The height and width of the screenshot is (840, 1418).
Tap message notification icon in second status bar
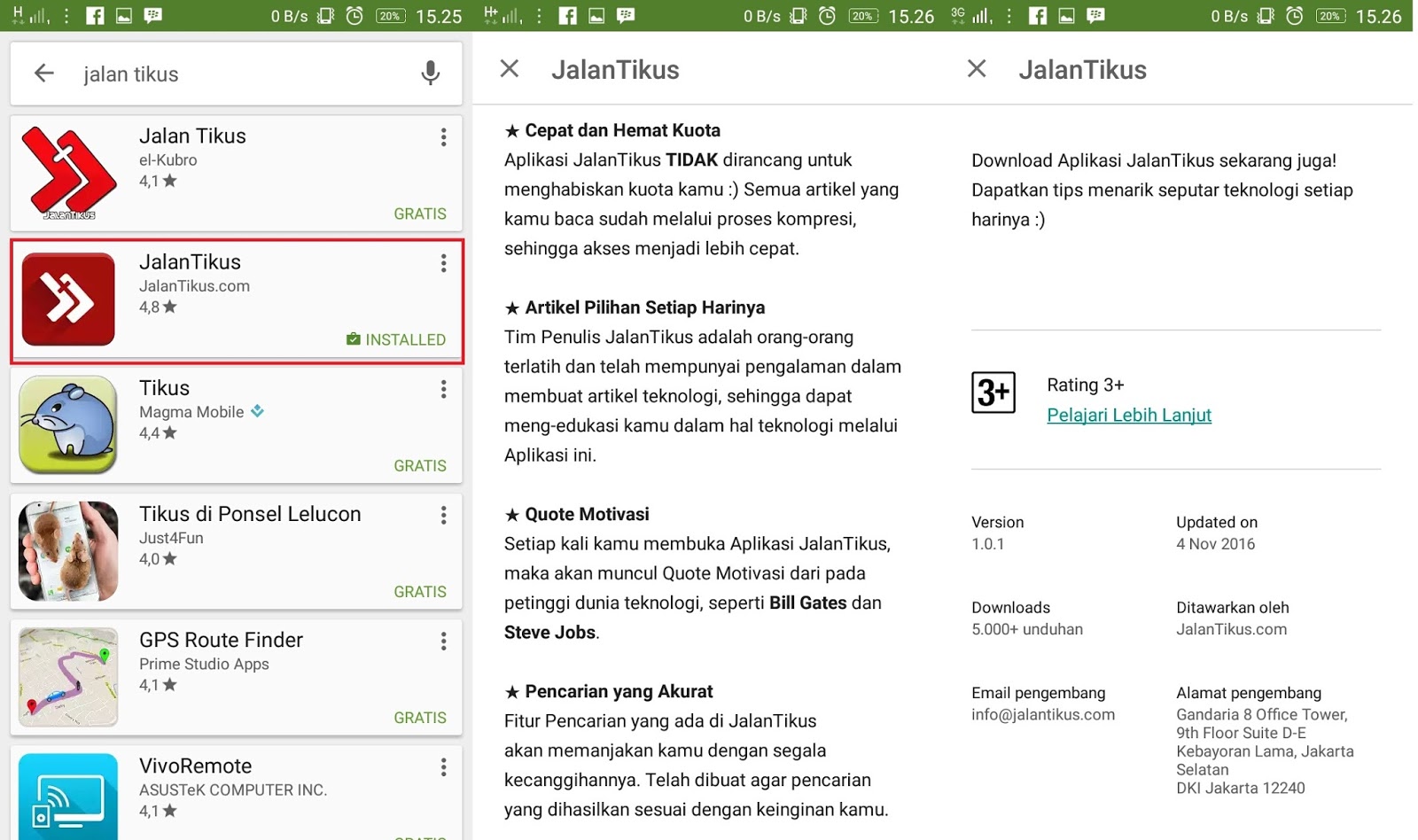[626, 16]
